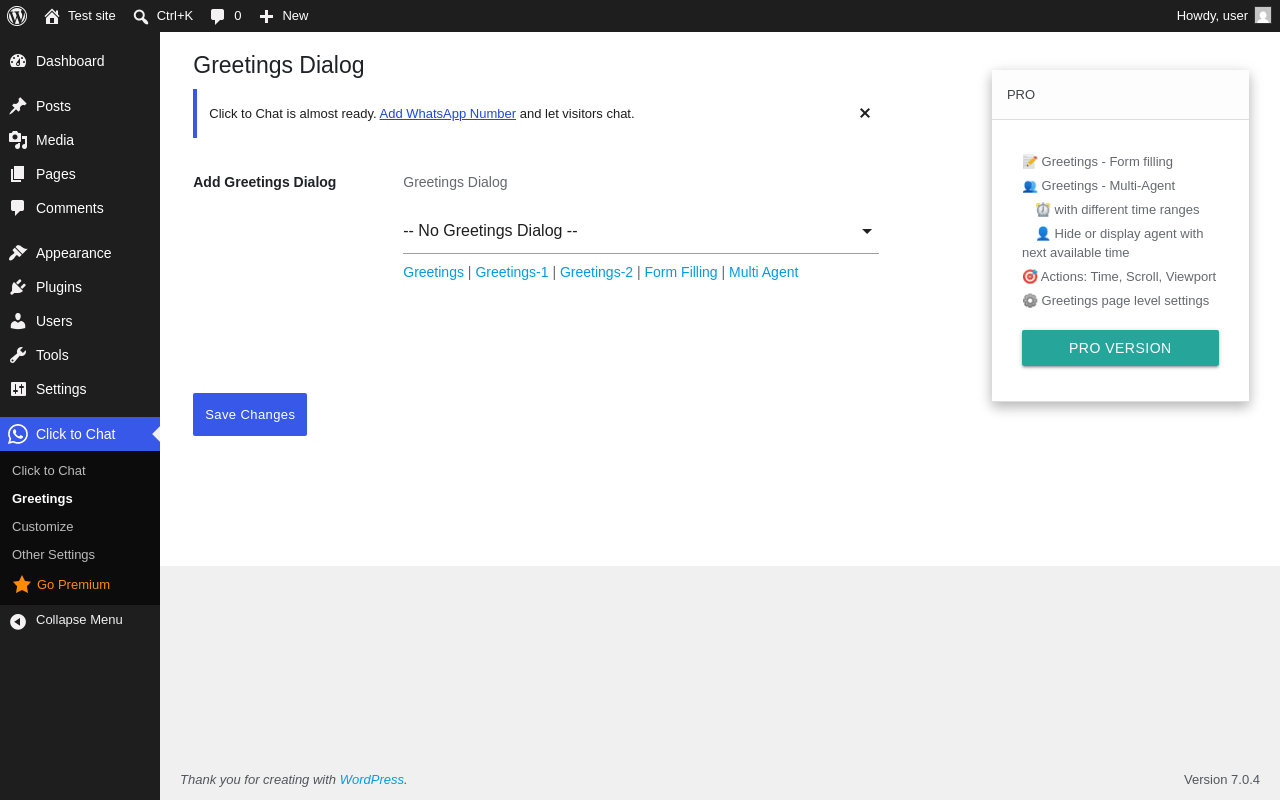1280x800 pixels.
Task: Click the plus icon beside New
Action: pyautogui.click(x=266, y=16)
